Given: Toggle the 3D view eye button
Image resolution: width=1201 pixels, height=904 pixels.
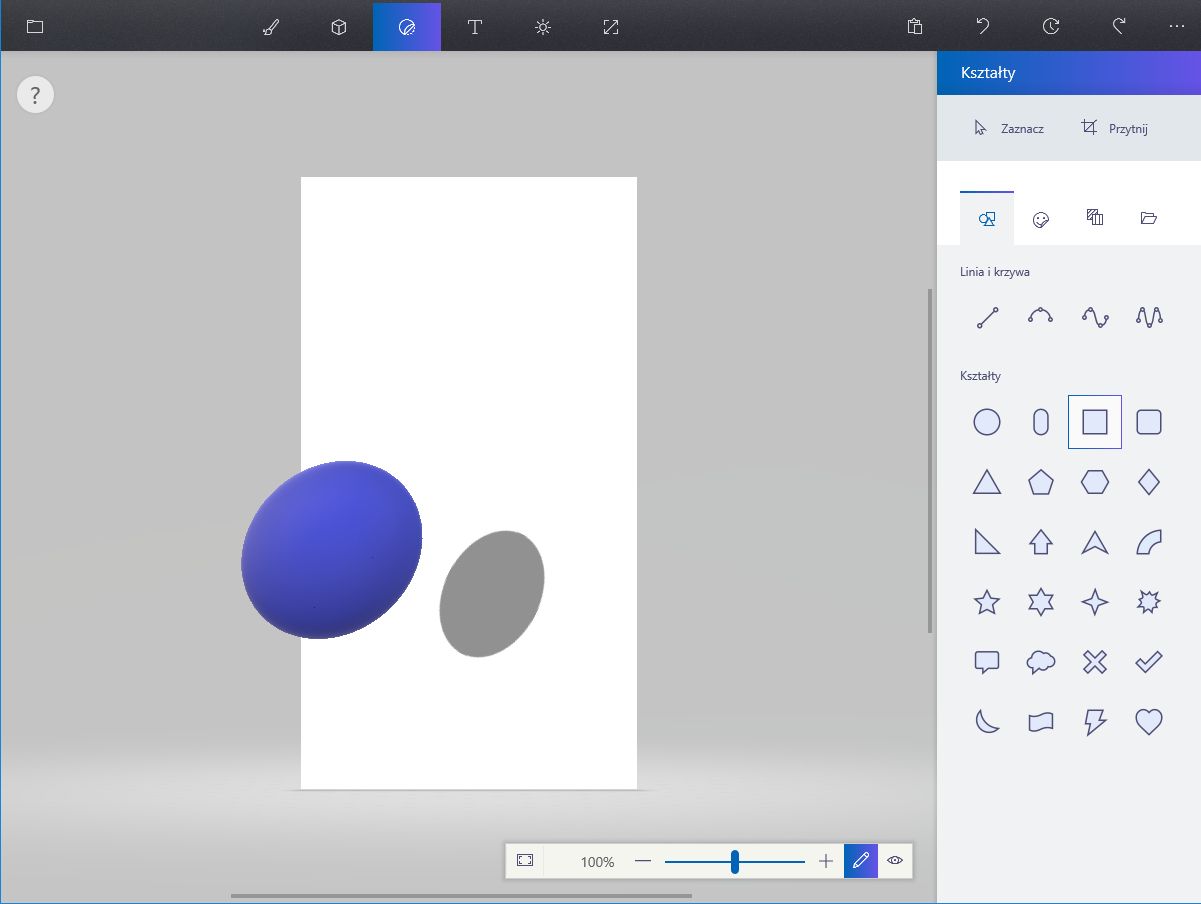Looking at the screenshot, I should [x=895, y=861].
